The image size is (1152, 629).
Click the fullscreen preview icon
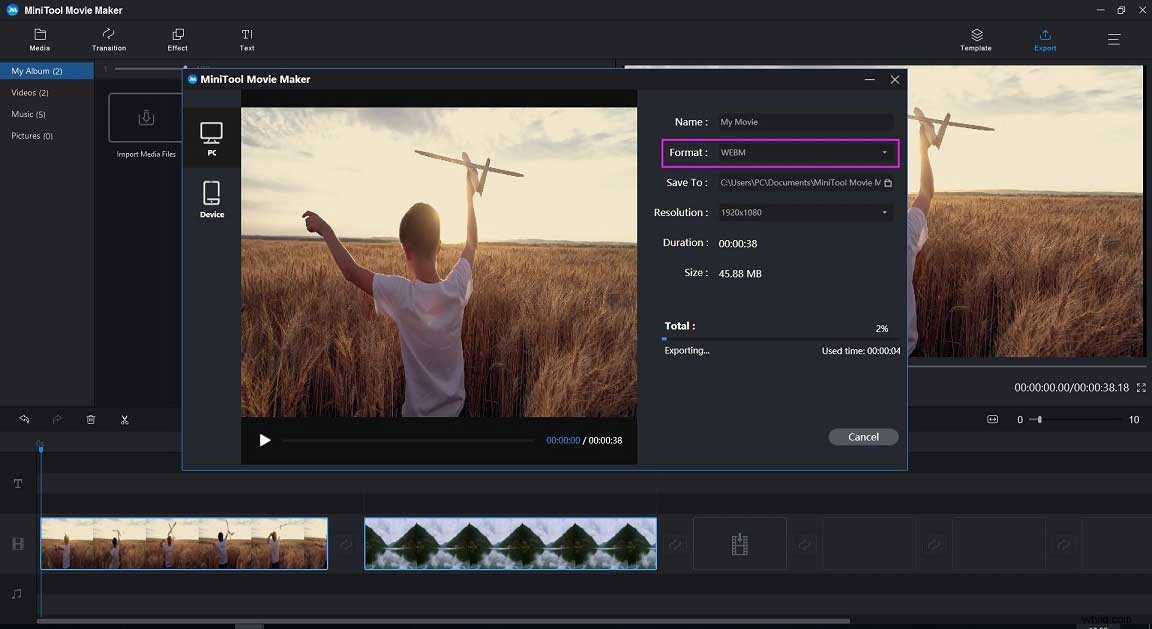click(1140, 387)
